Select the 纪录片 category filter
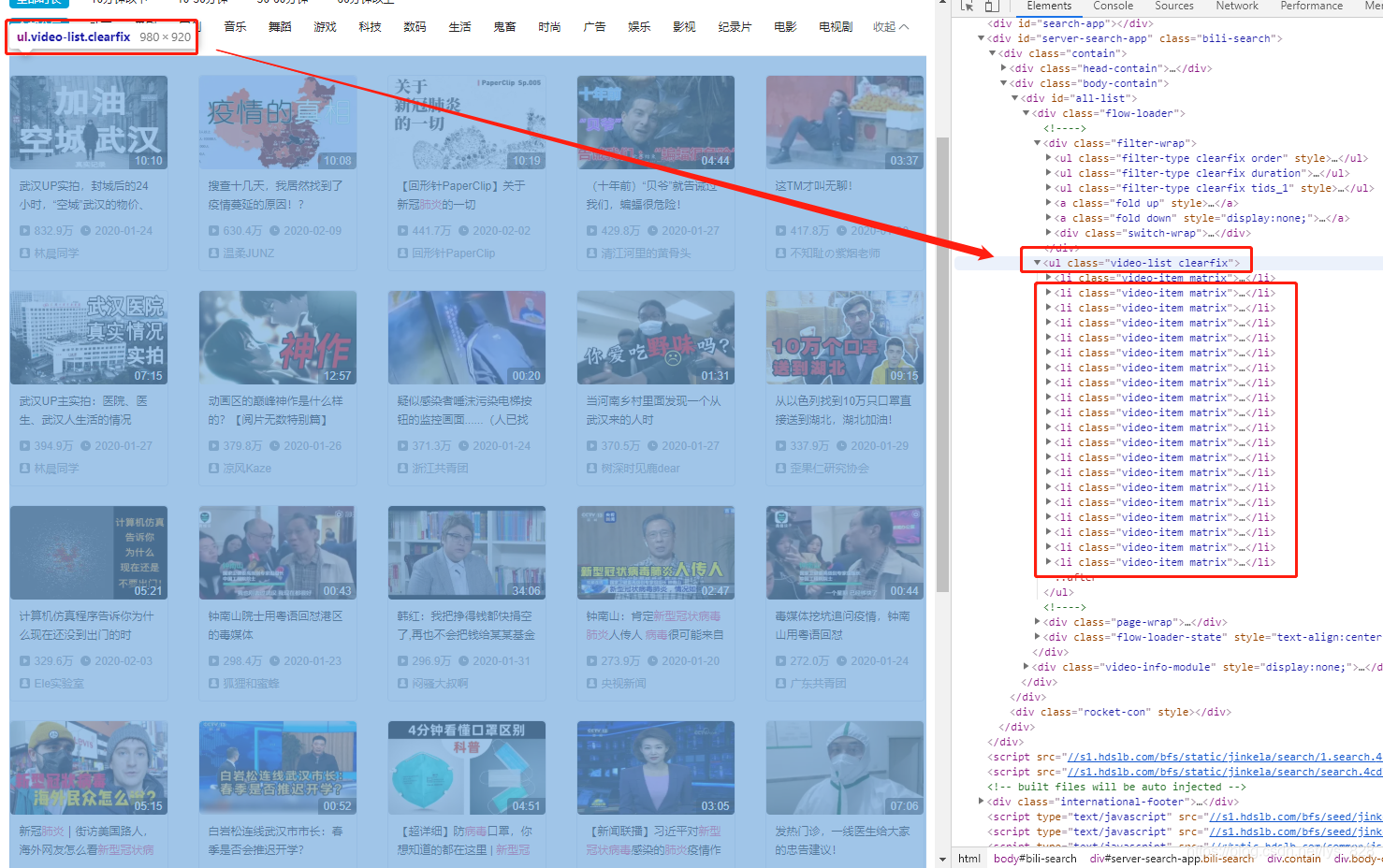This screenshot has height=868, width=1383. (735, 27)
